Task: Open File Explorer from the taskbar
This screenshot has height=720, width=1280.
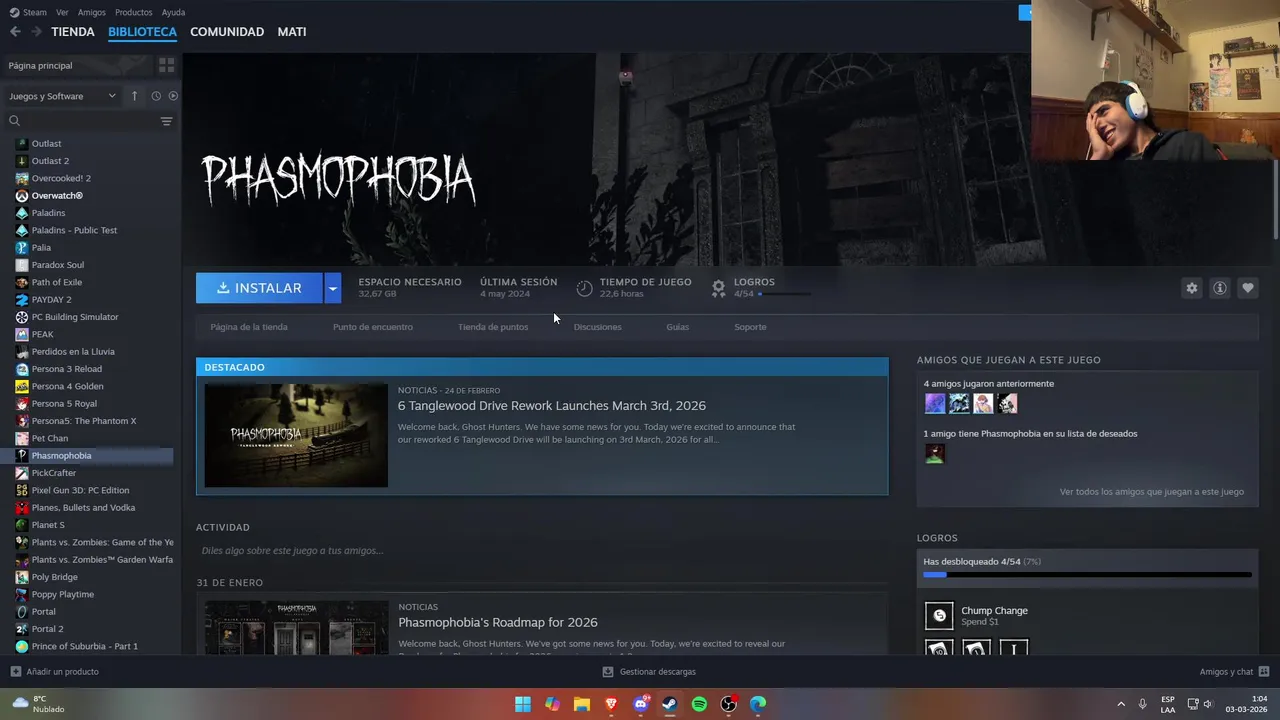Action: tap(582, 704)
